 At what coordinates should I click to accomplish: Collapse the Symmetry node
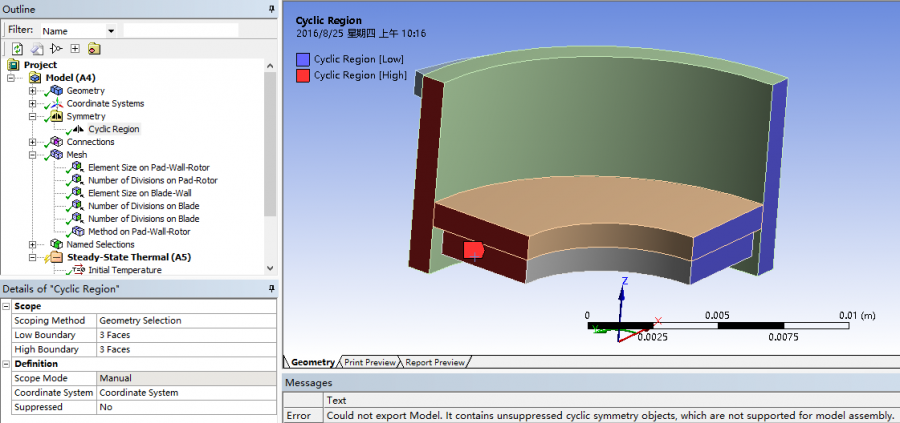pyautogui.click(x=32, y=117)
